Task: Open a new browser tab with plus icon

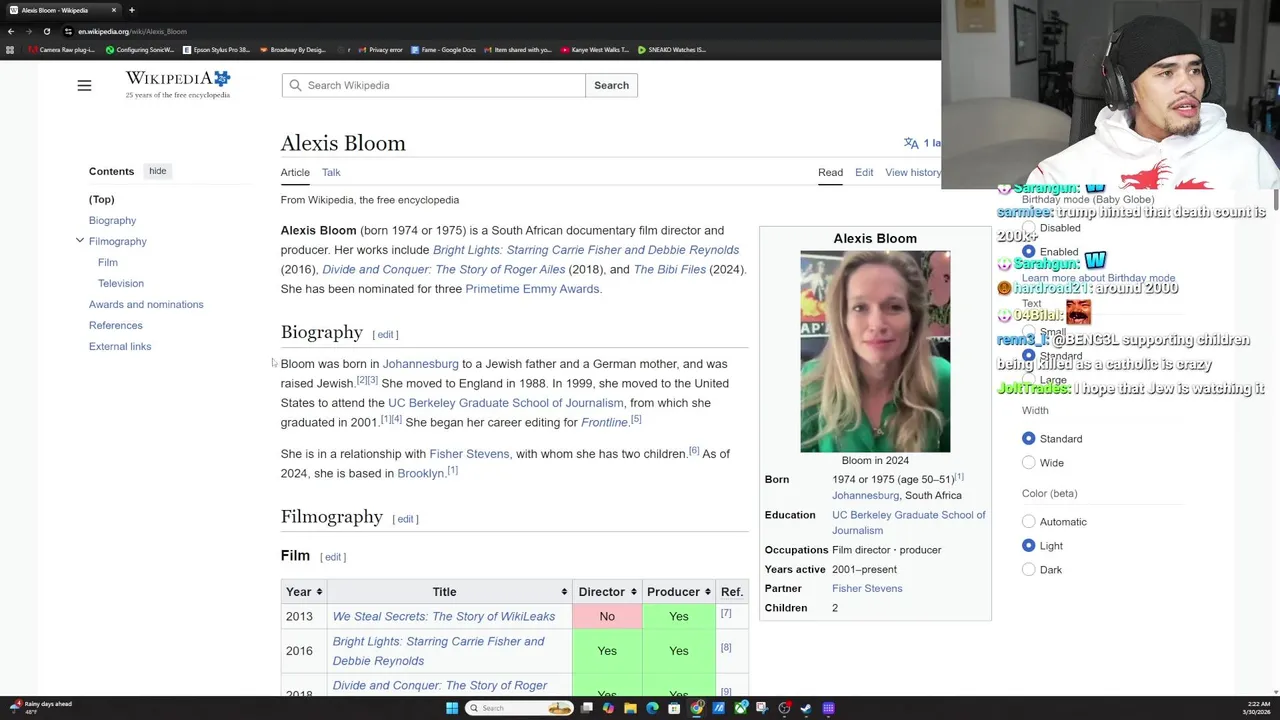Action: click(x=131, y=10)
